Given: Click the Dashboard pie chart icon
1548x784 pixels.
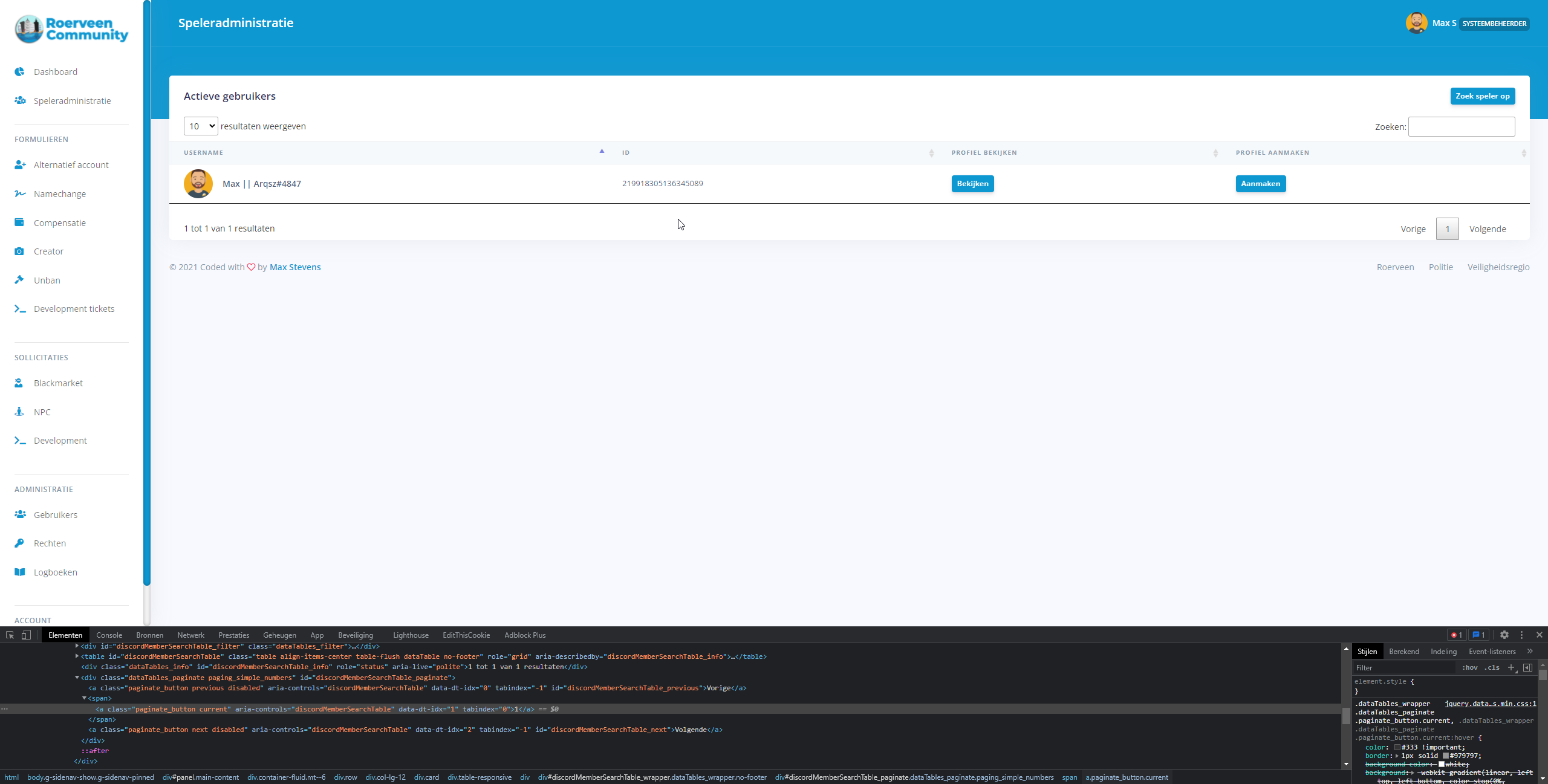Looking at the screenshot, I should tap(19, 71).
